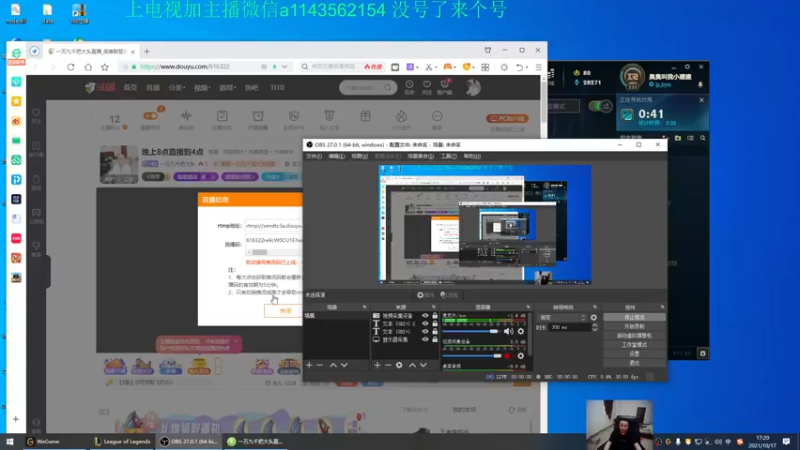800x450 pixels.
Task: Click the friend search magnifier in League client
Action: (703, 138)
